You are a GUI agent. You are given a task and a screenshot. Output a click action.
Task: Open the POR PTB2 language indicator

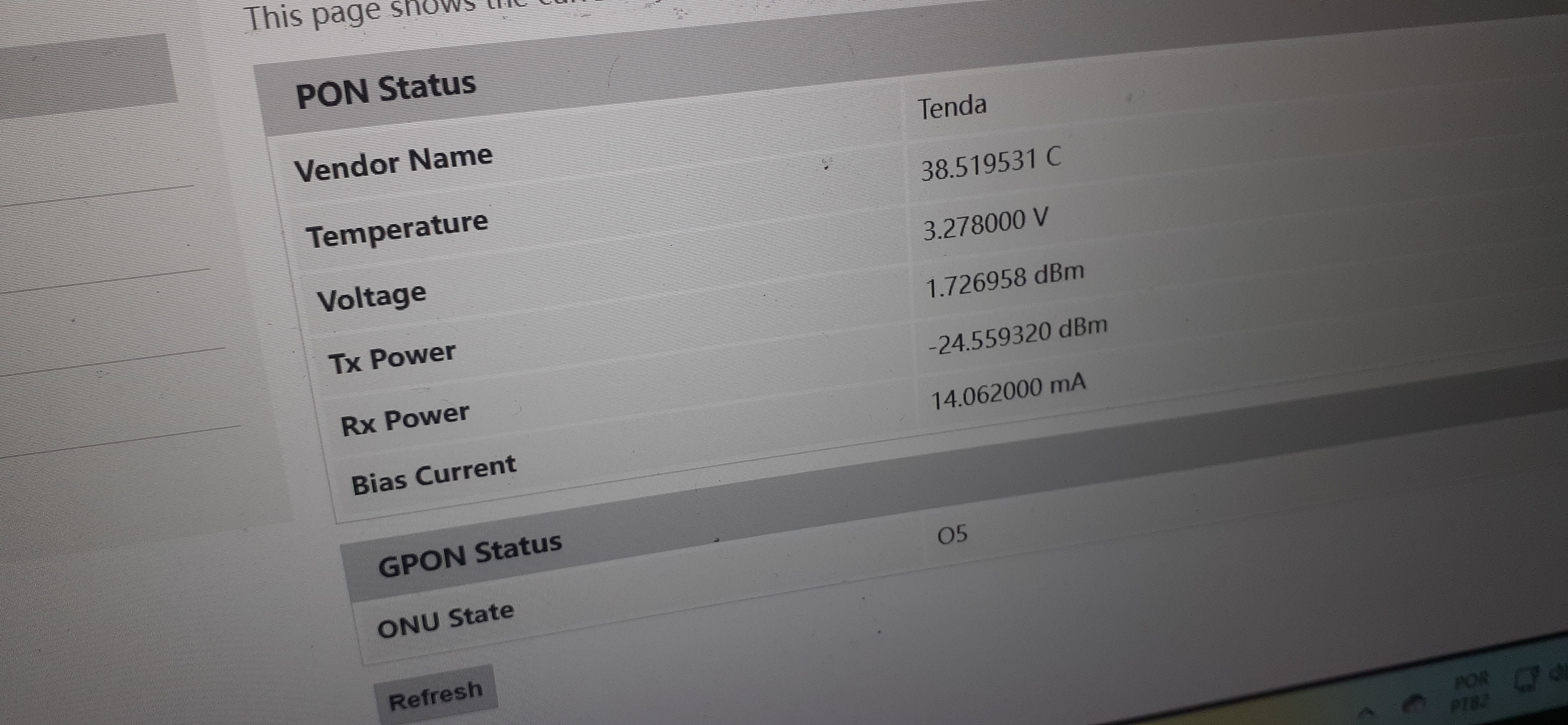1471,692
